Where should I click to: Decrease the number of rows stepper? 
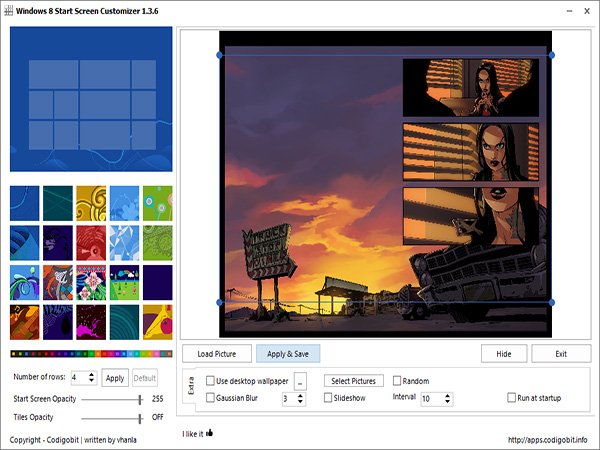point(91,381)
